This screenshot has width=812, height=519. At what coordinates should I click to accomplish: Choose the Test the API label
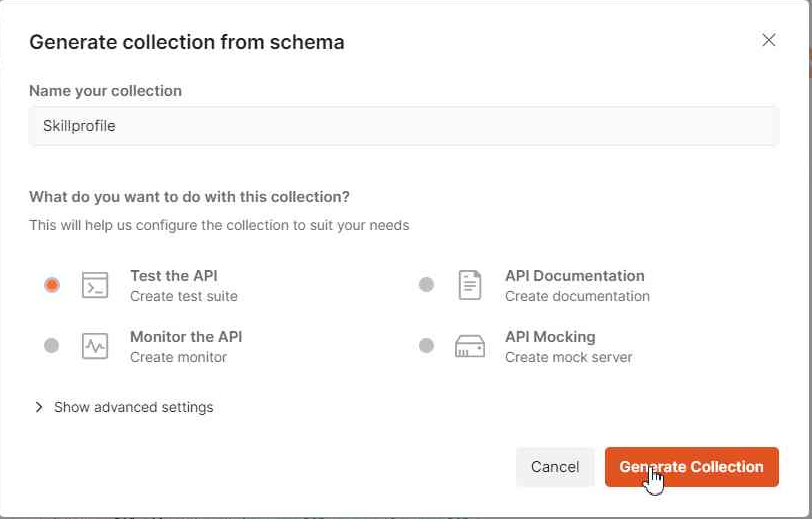[173, 276]
